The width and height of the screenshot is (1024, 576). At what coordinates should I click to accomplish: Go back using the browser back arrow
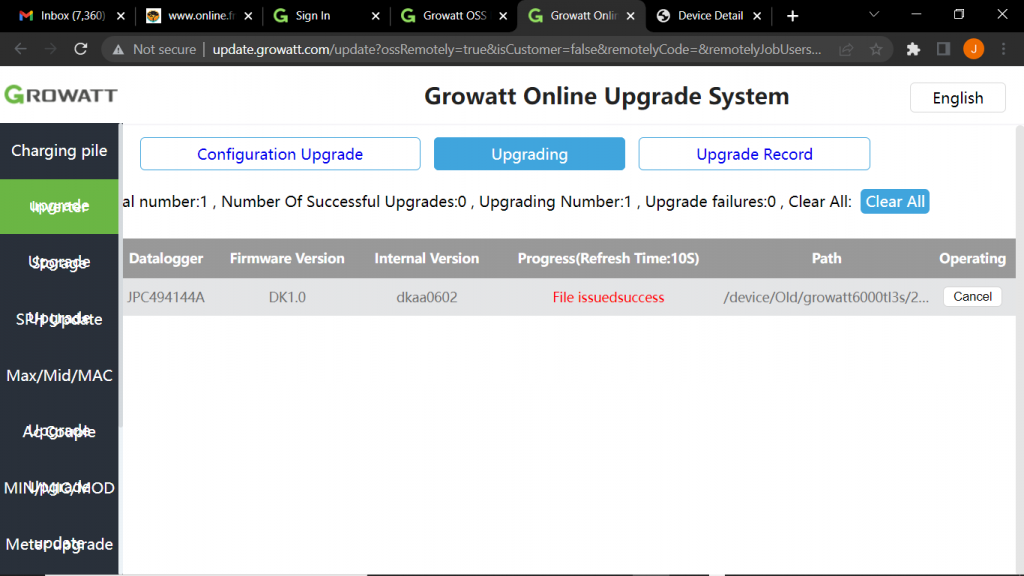coord(21,49)
